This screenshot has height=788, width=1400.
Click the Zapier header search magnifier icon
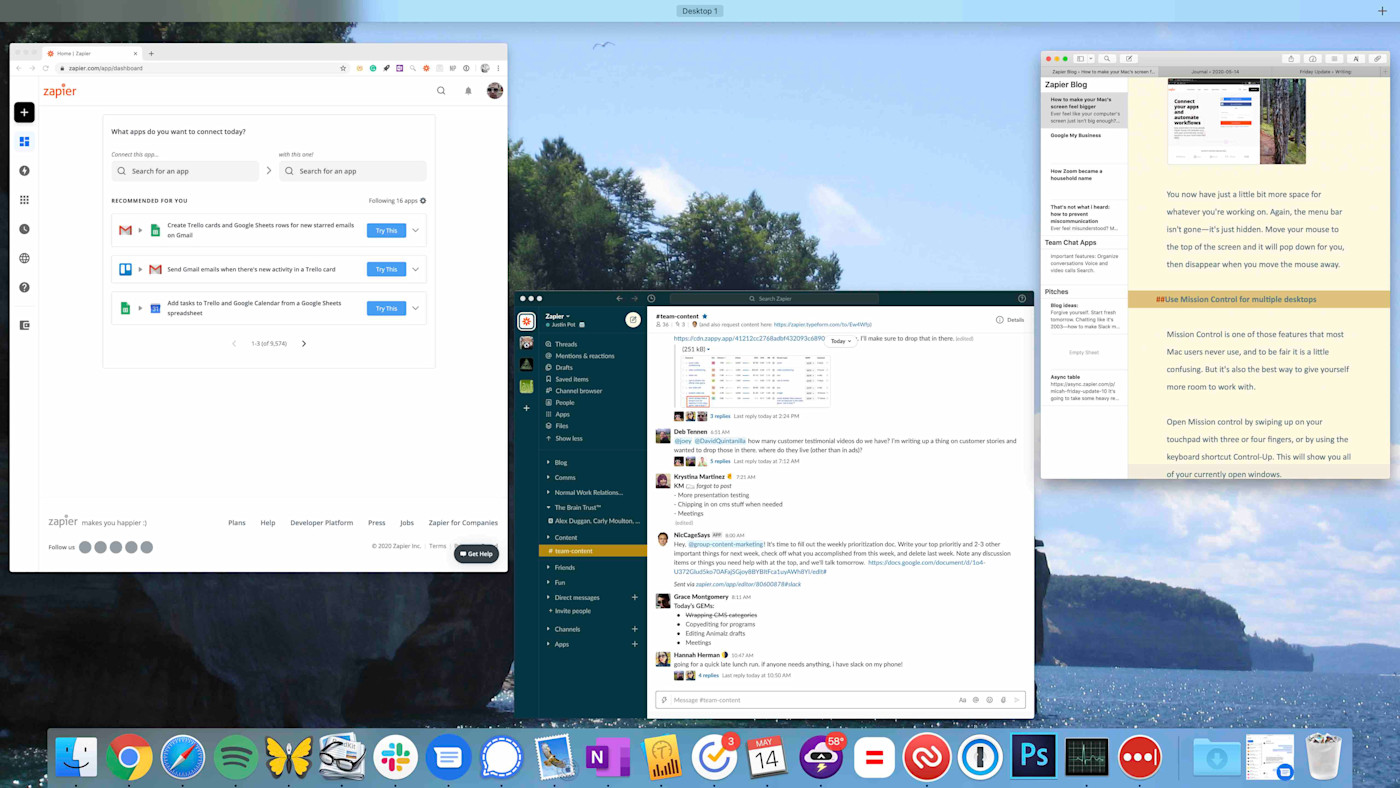441,91
